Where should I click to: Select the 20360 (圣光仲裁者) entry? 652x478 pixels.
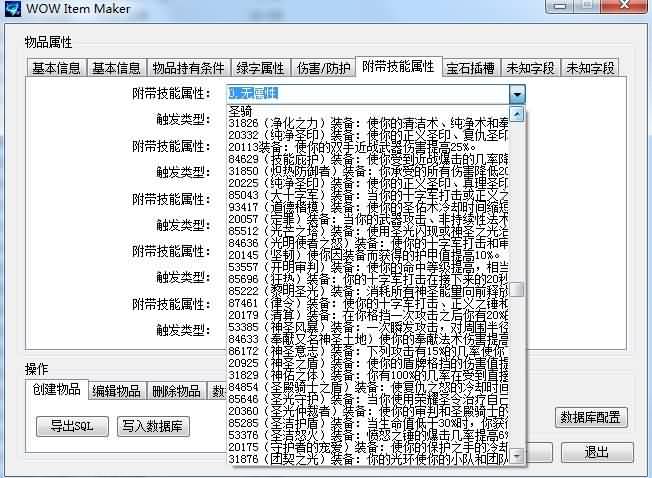click(368, 411)
